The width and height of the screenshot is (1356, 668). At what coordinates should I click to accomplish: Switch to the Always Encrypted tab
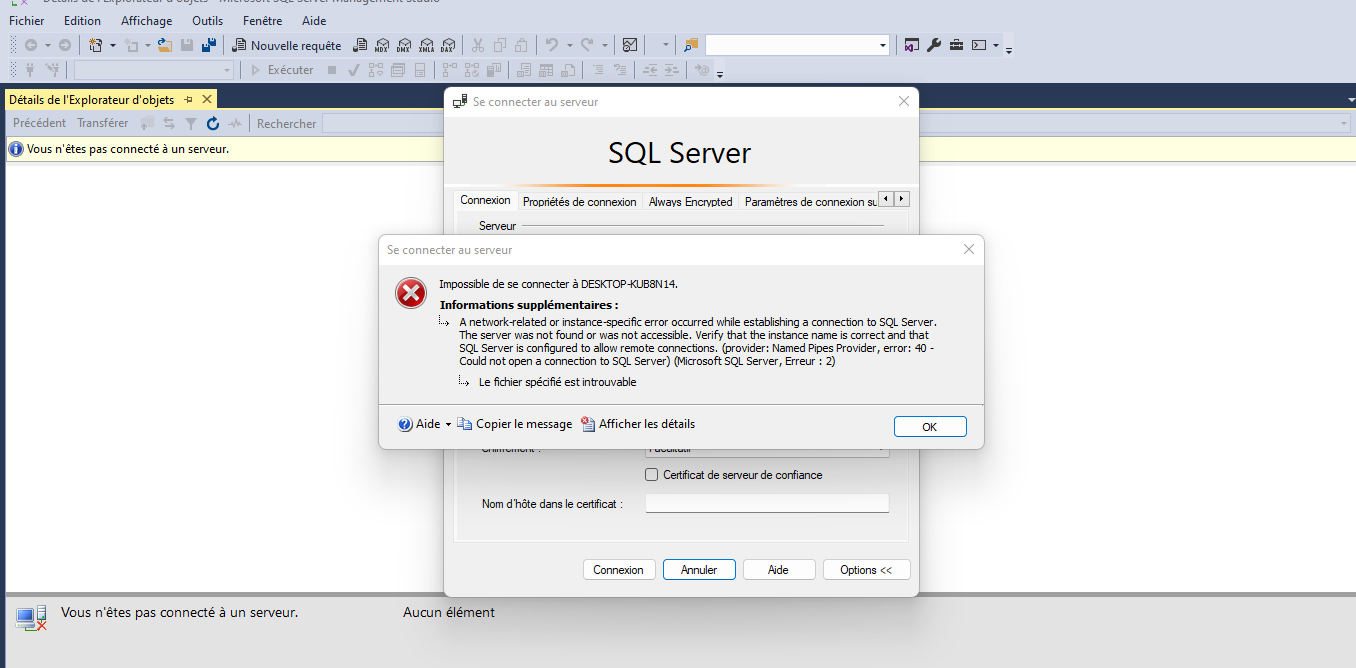(x=691, y=202)
